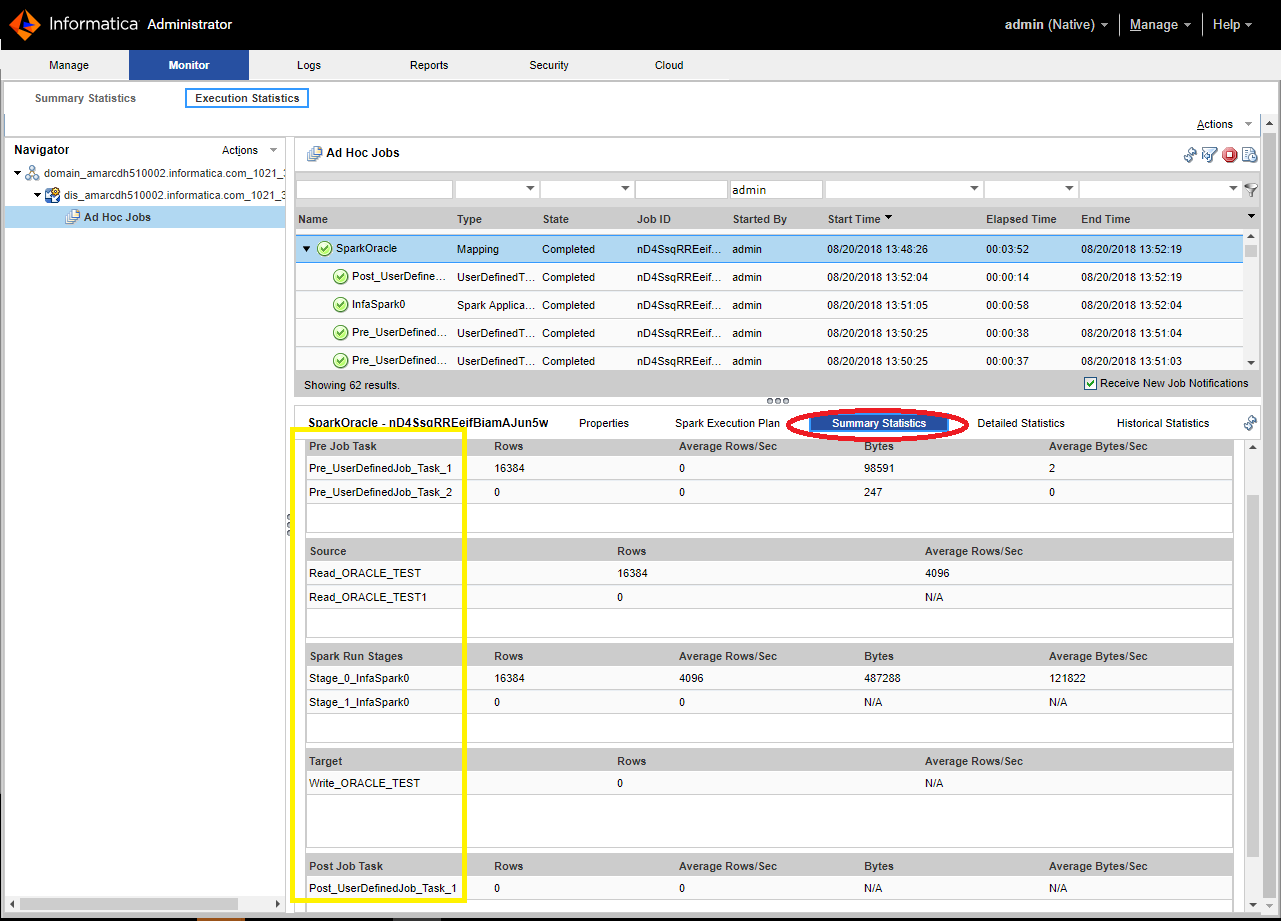Collapse the SparkOracle job row

[x=307, y=249]
